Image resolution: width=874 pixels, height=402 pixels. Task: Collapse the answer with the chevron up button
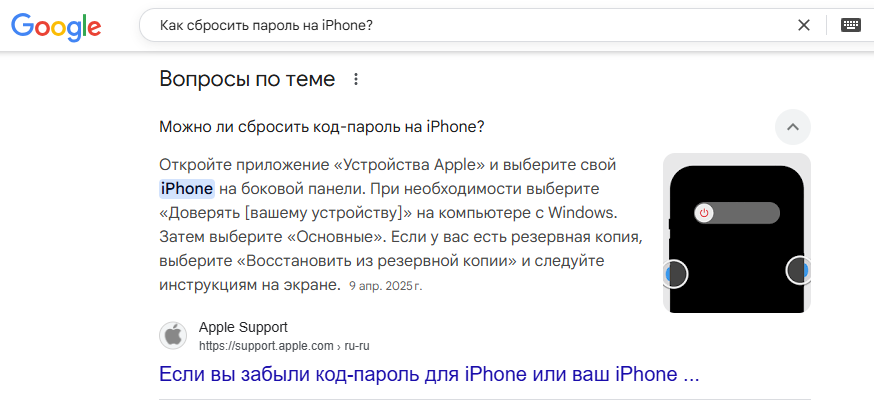point(793,127)
